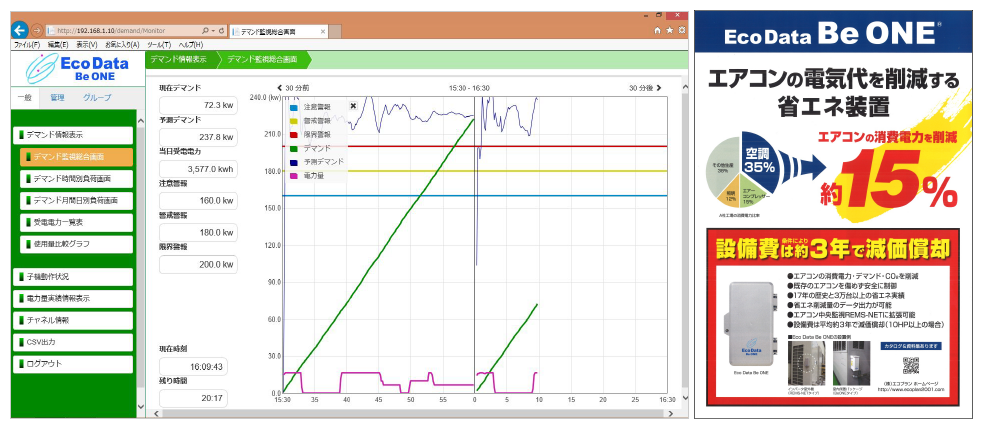
Task: Click the 当日受電電力 value 3,577.0 kwh
Action: (198, 169)
